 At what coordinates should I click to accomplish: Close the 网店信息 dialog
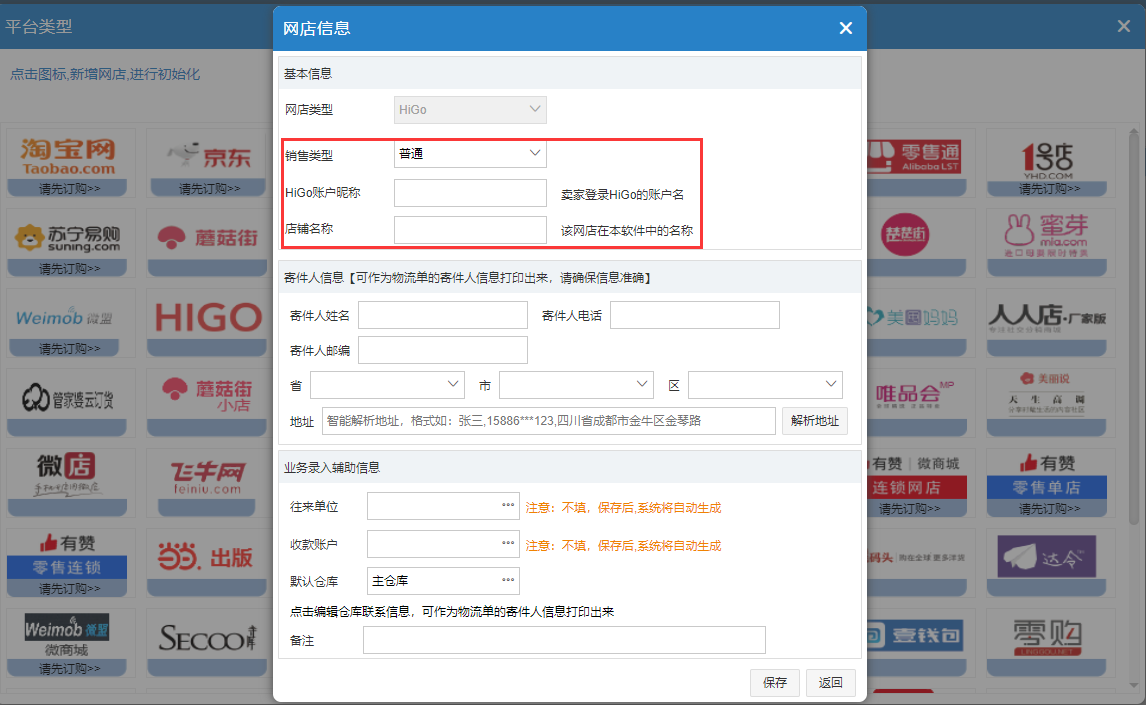(846, 28)
